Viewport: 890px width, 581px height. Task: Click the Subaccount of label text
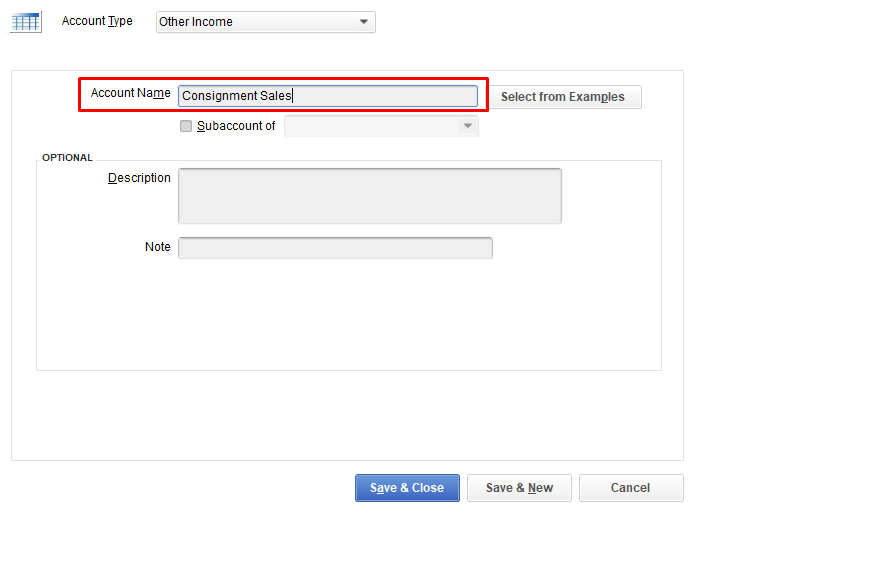tap(236, 126)
